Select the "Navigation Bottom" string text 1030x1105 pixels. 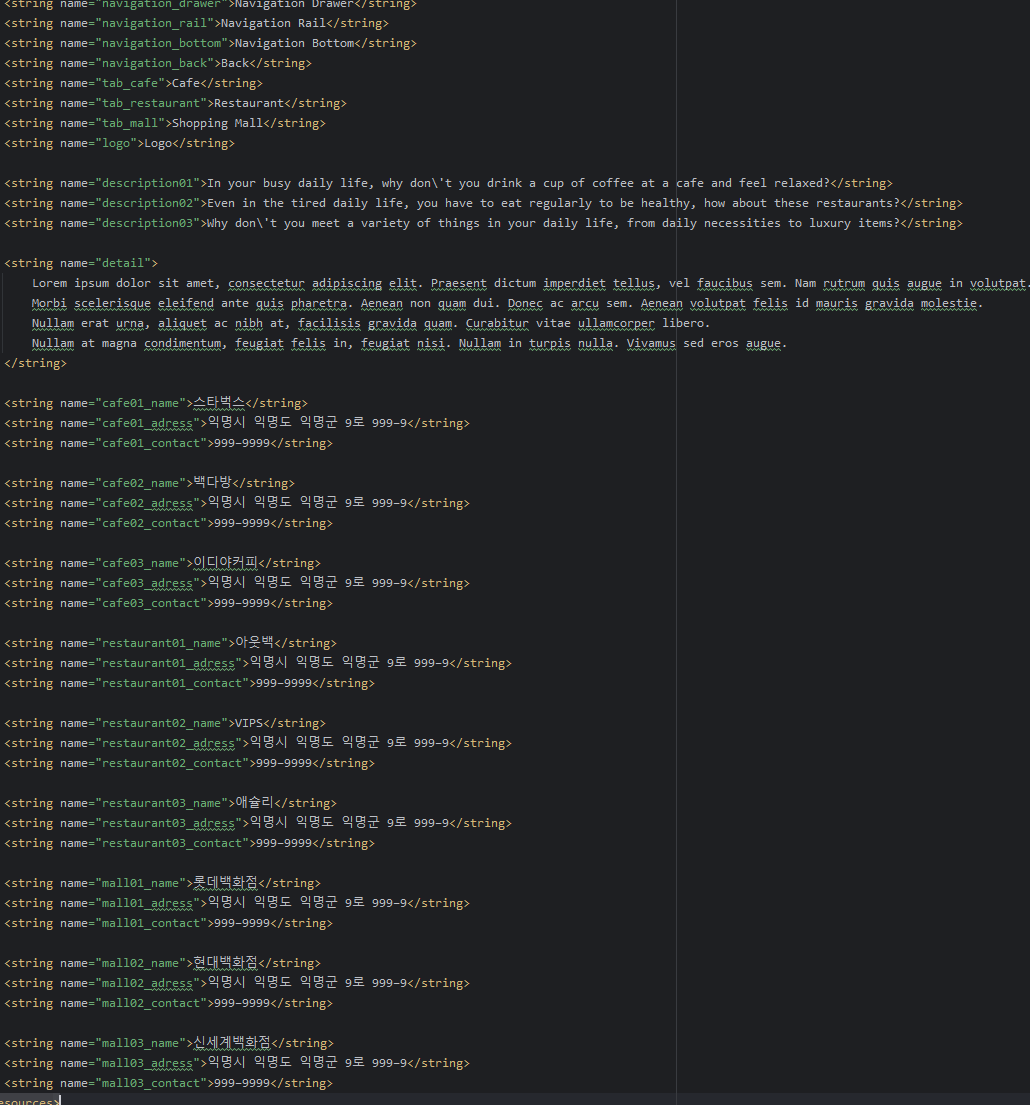tap(294, 43)
